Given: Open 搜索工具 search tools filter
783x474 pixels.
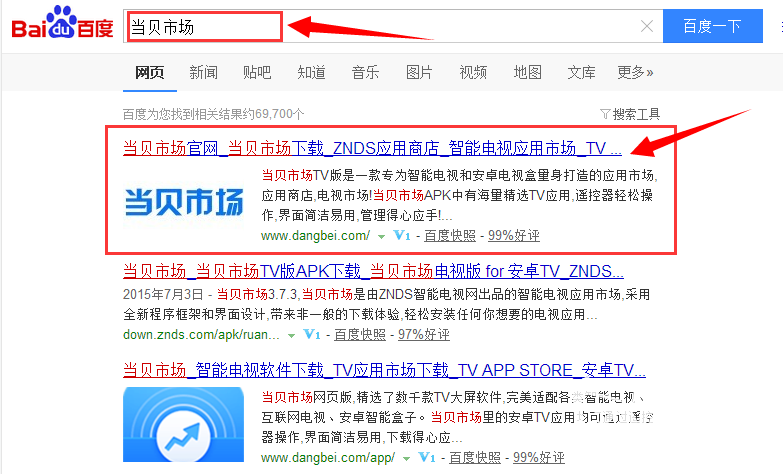Looking at the screenshot, I should click(630, 114).
